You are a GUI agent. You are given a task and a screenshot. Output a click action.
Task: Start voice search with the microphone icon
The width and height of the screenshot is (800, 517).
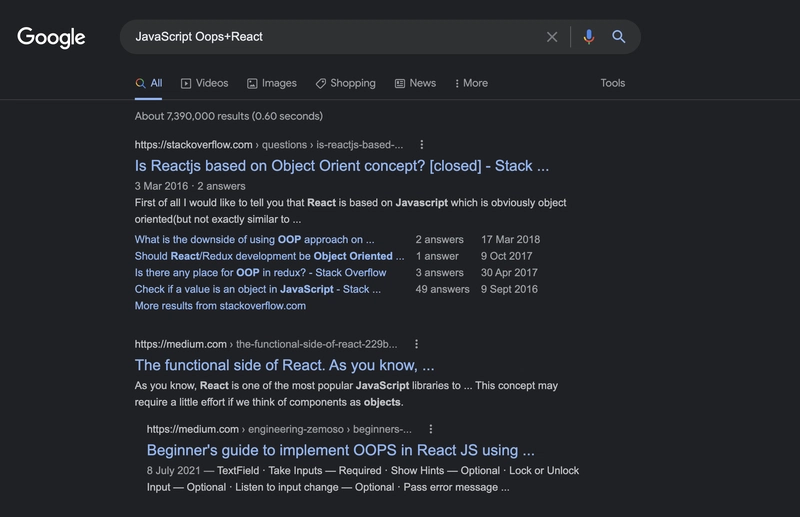pos(589,37)
